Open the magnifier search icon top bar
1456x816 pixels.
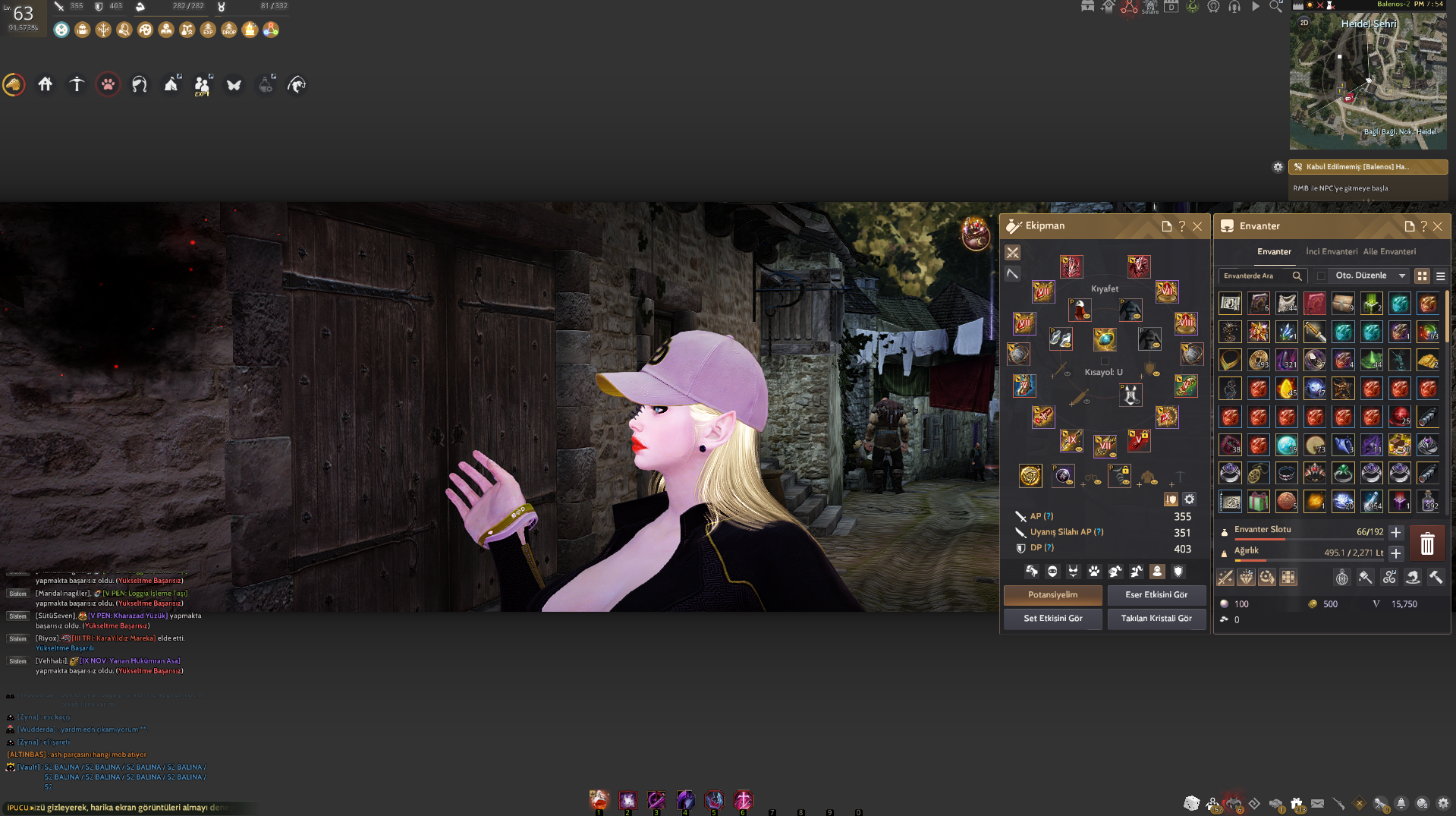click(x=1276, y=6)
